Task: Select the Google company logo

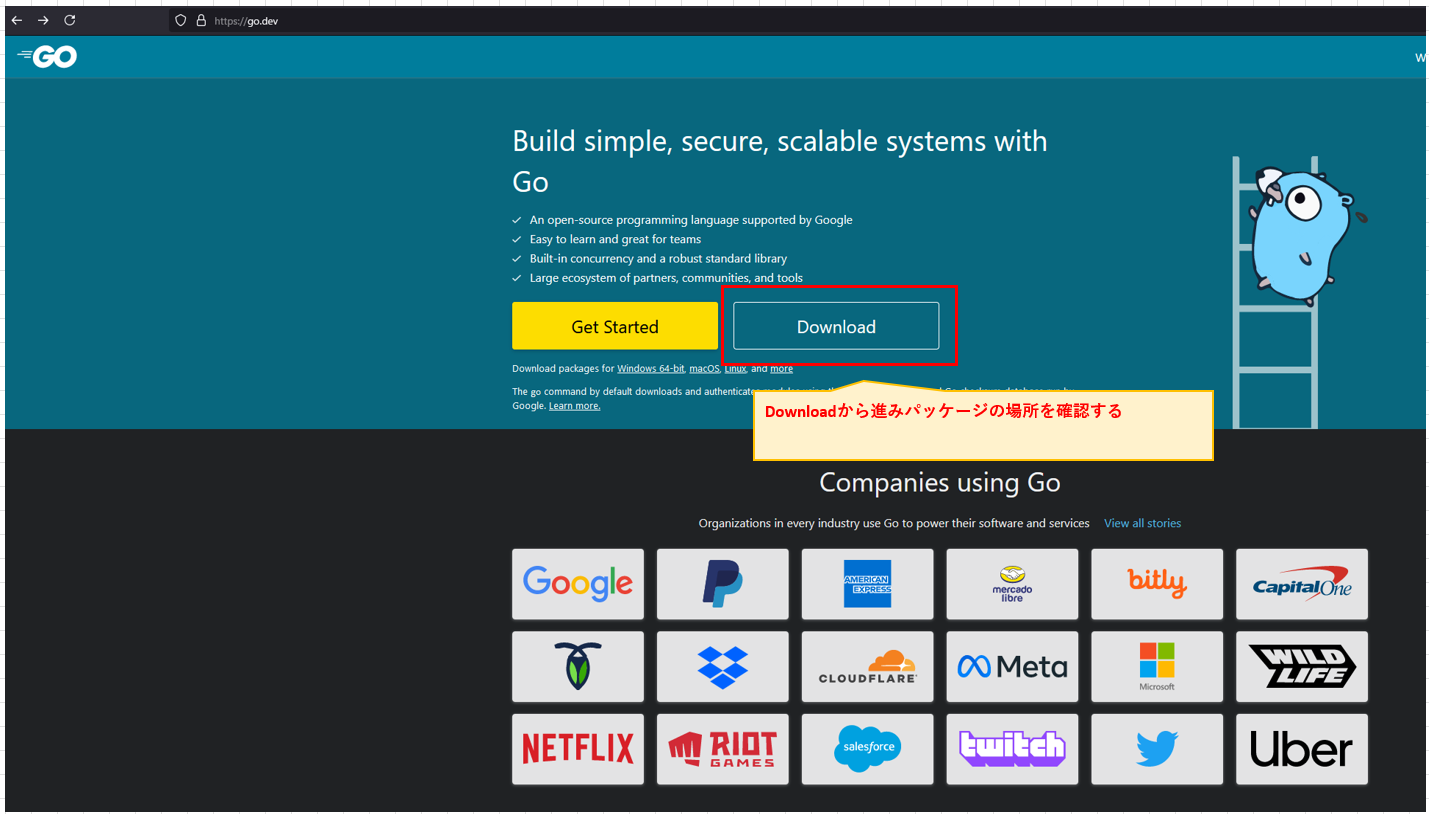Action: (578, 583)
